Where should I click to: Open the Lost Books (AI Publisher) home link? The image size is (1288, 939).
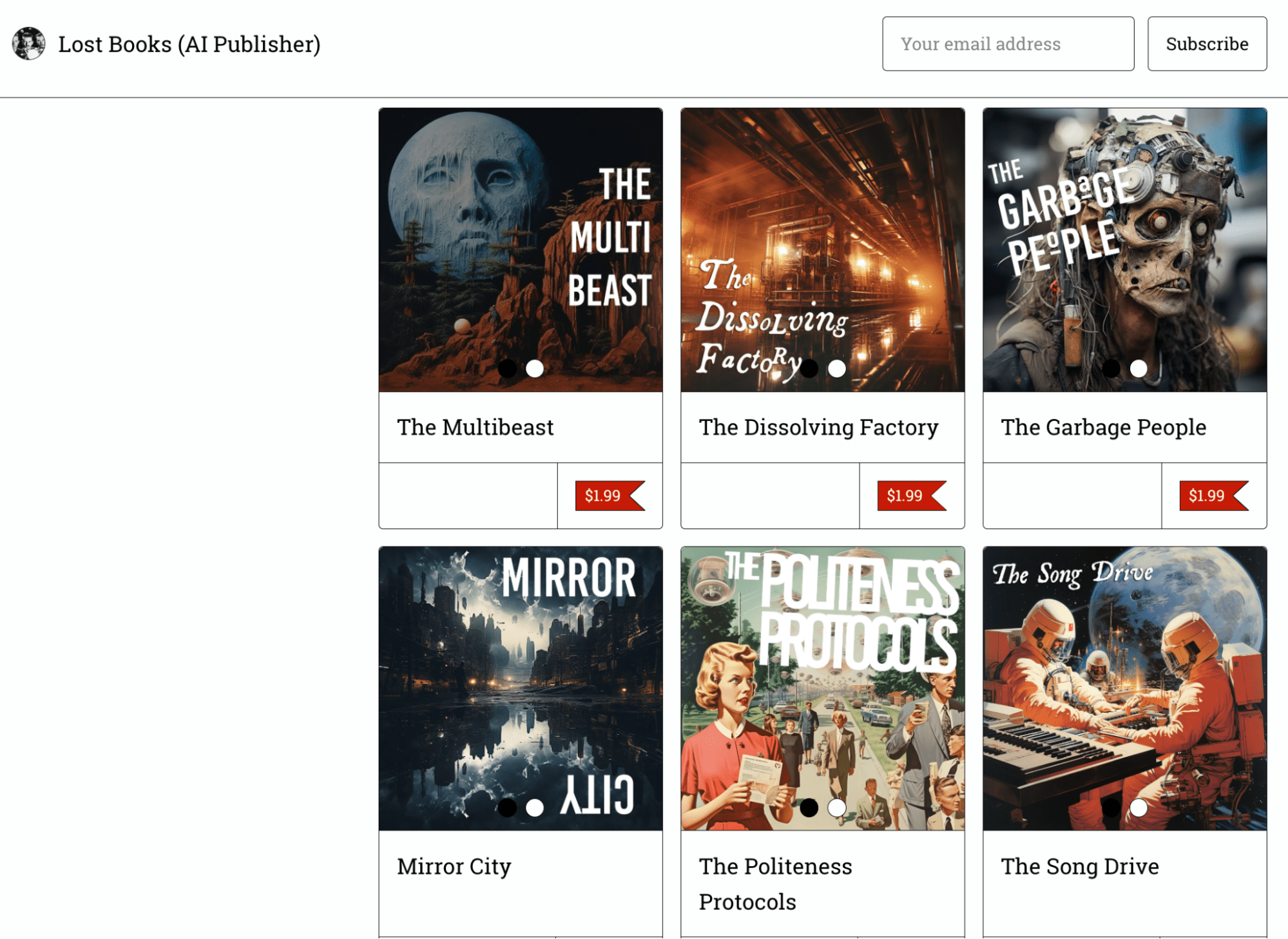click(x=189, y=44)
